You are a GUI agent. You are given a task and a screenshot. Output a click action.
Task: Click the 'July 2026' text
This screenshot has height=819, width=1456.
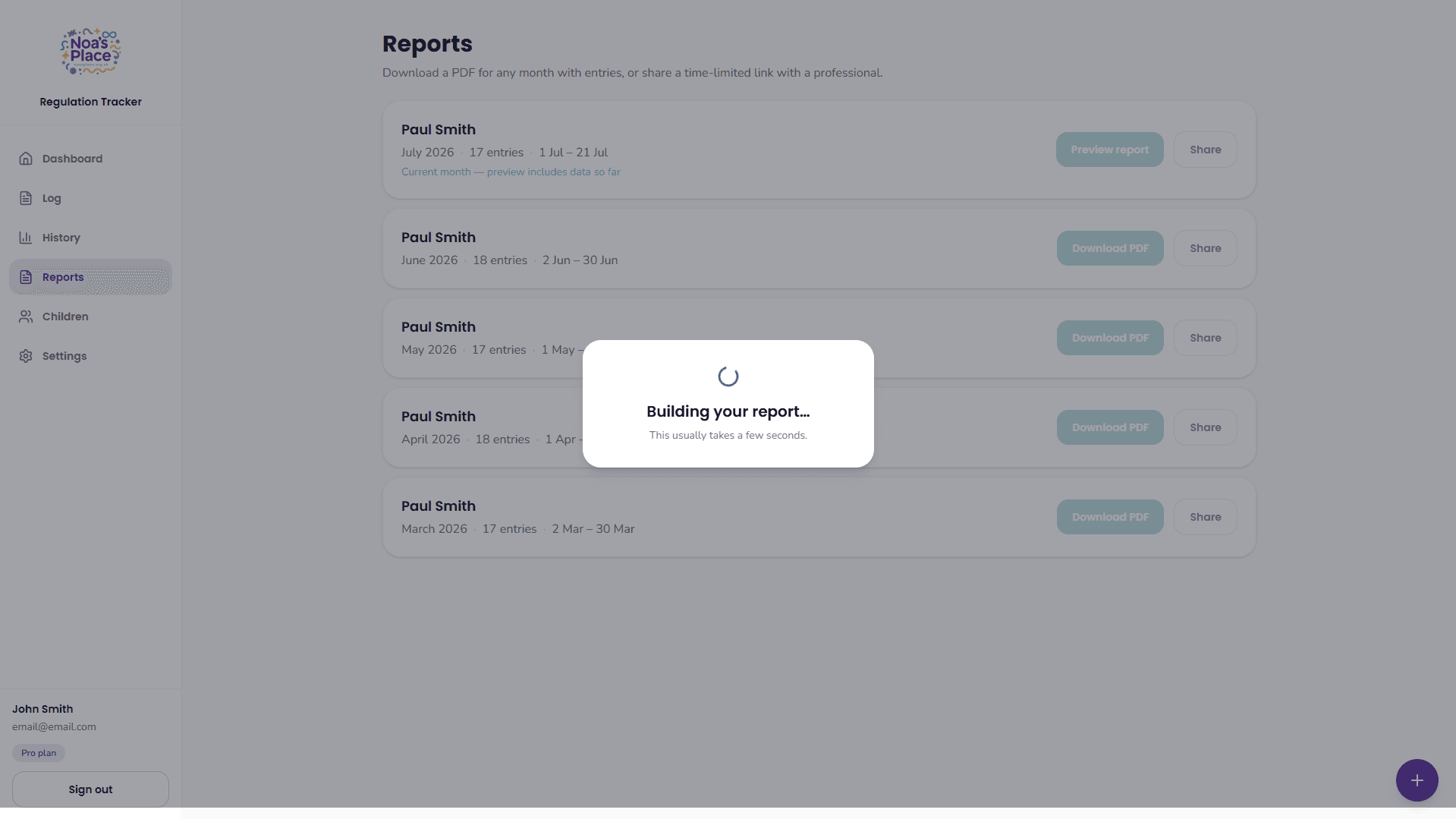pos(427,153)
